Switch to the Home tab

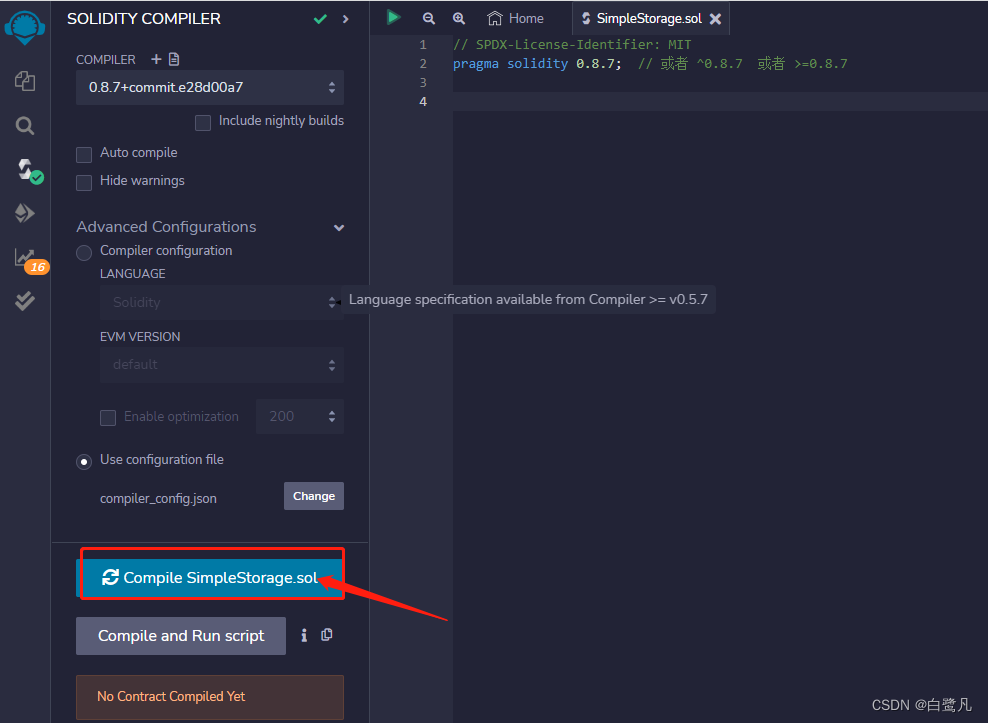515,18
